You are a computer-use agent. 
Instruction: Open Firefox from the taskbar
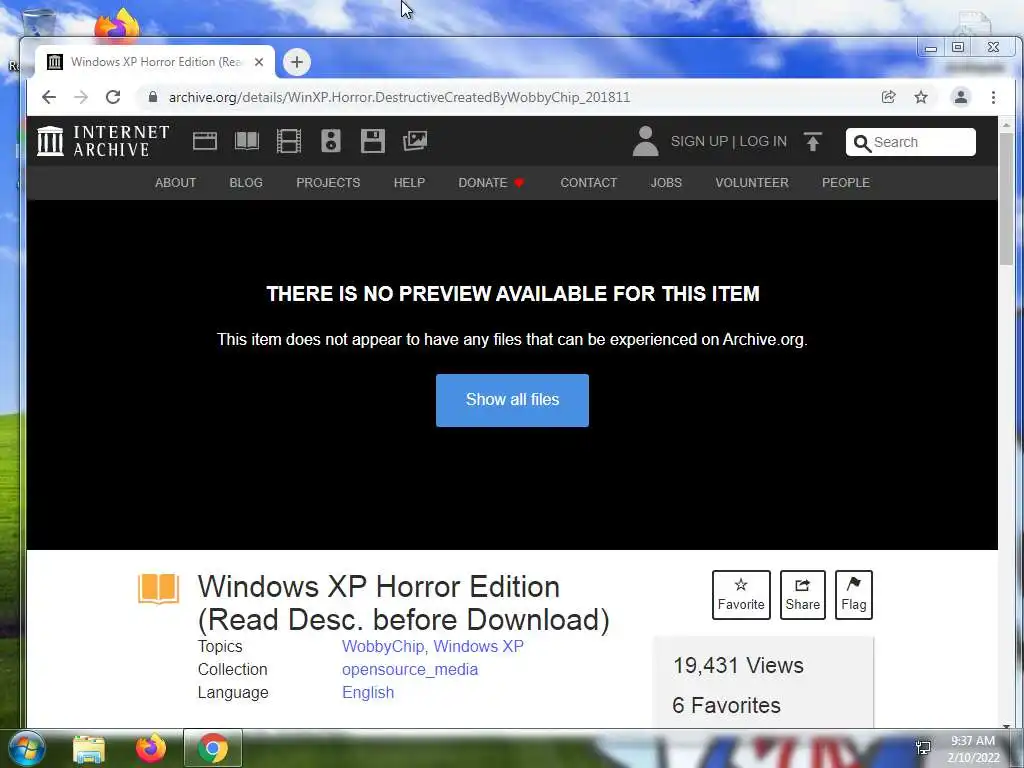(x=151, y=748)
